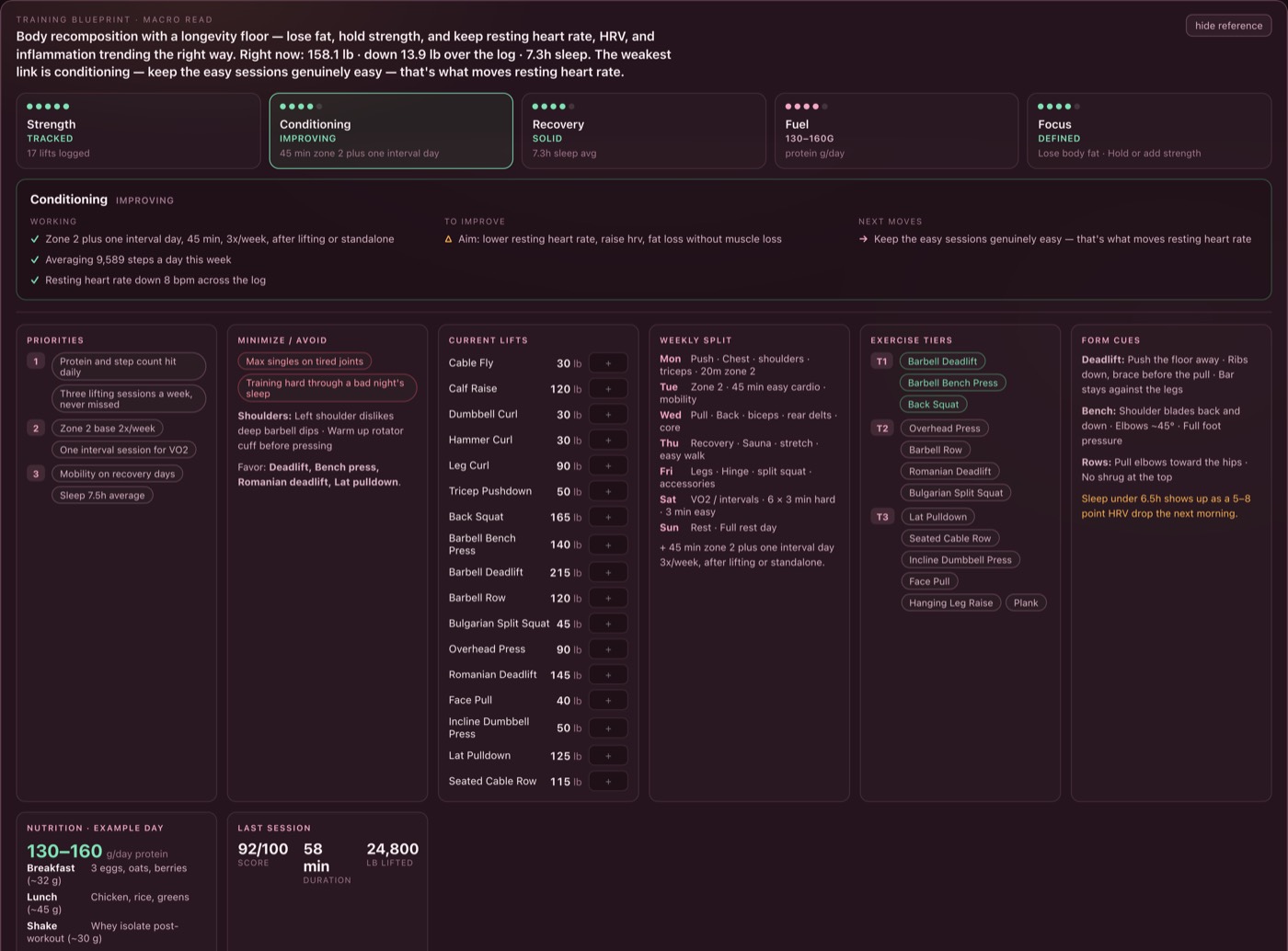Click the plus button for Tricep Pushdown
This screenshot has height=951, width=1288.
tap(608, 492)
